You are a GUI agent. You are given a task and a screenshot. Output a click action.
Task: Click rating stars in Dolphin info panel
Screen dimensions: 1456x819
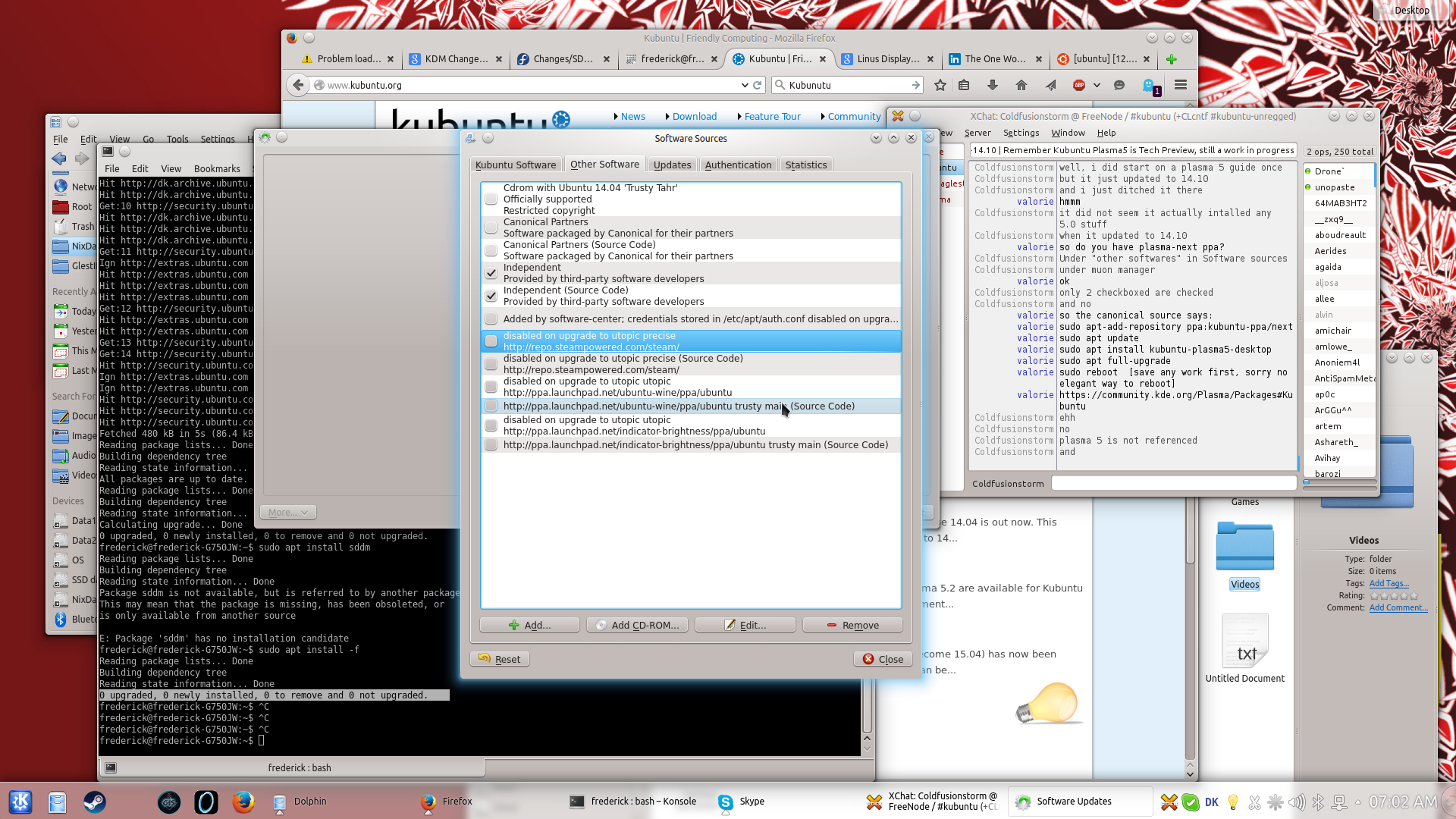(x=1394, y=595)
